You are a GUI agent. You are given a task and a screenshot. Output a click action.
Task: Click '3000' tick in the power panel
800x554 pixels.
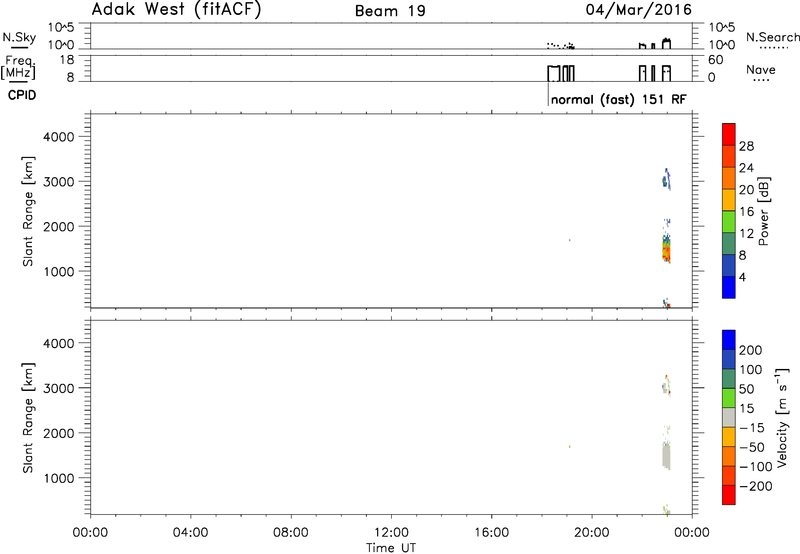click(x=59, y=182)
